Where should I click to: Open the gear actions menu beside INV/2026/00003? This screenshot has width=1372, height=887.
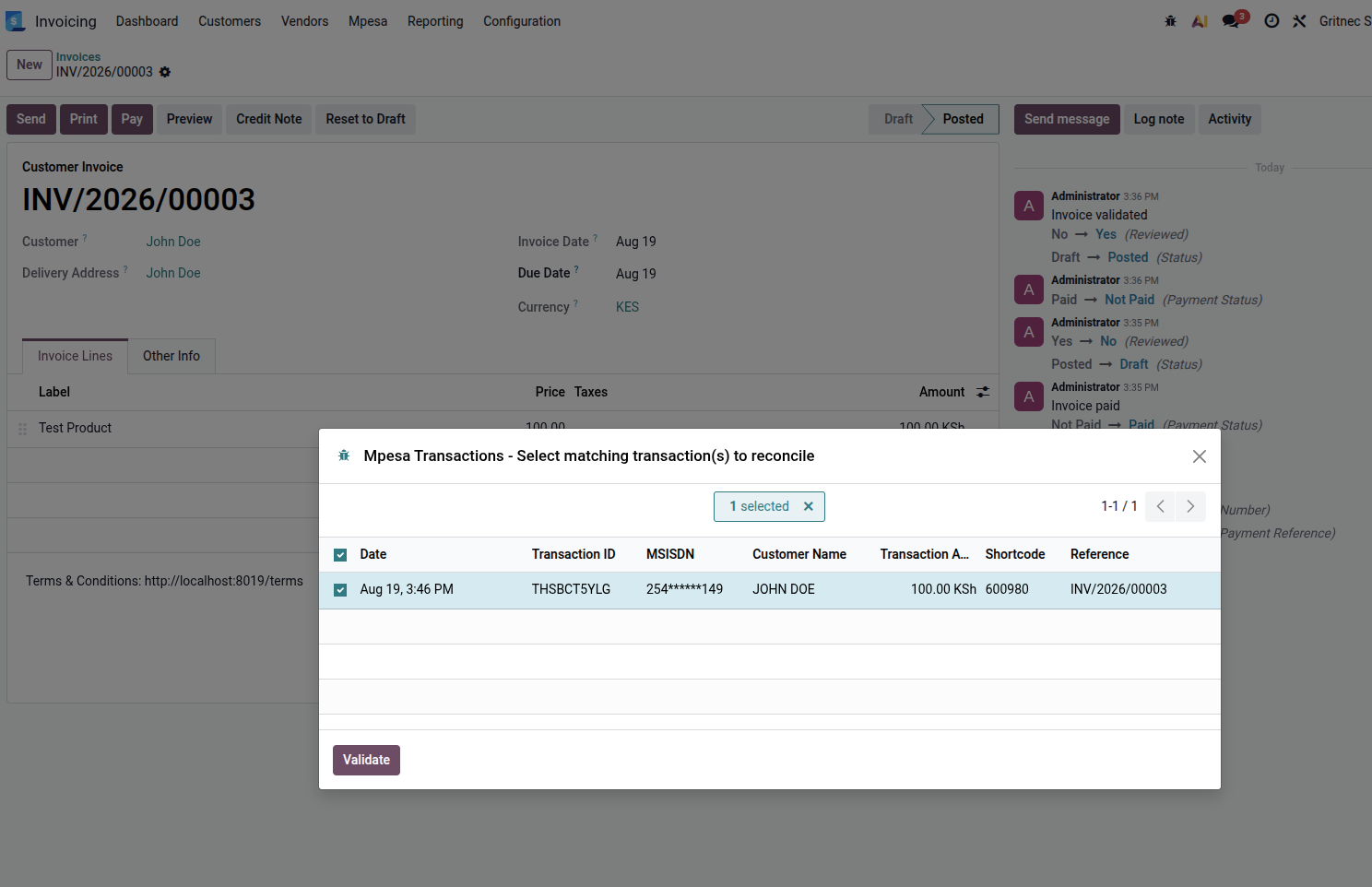pyautogui.click(x=165, y=72)
